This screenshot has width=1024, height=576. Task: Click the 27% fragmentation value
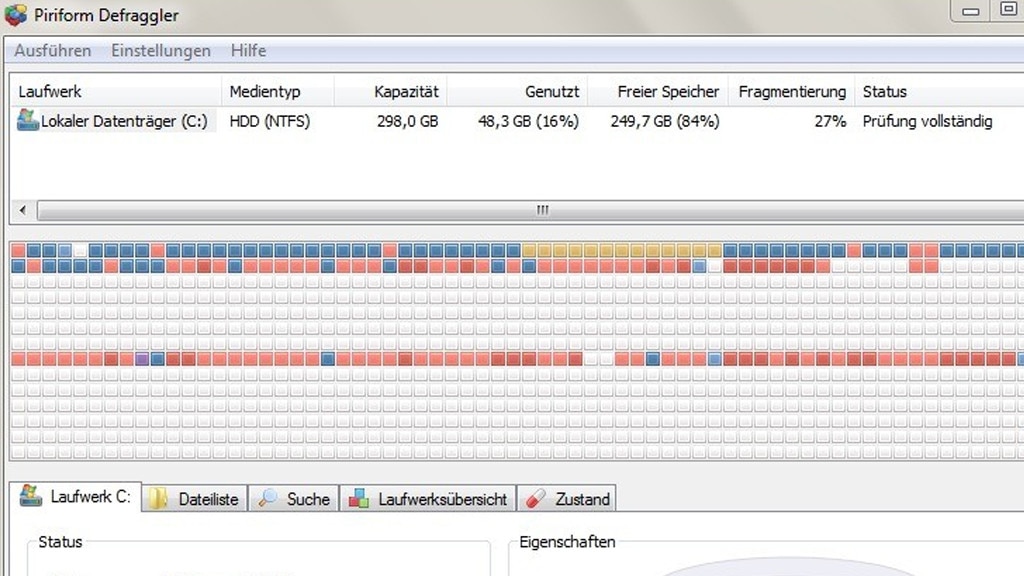(830, 121)
